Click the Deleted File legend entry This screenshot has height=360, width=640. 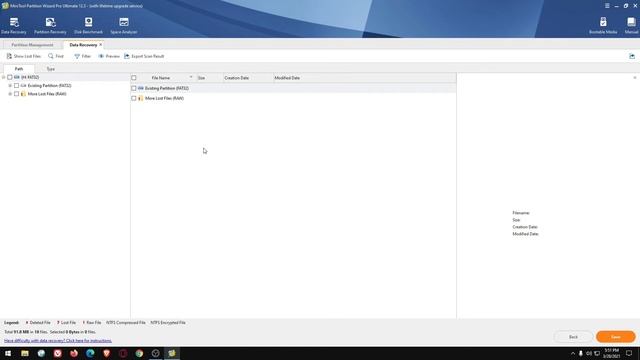(38, 322)
